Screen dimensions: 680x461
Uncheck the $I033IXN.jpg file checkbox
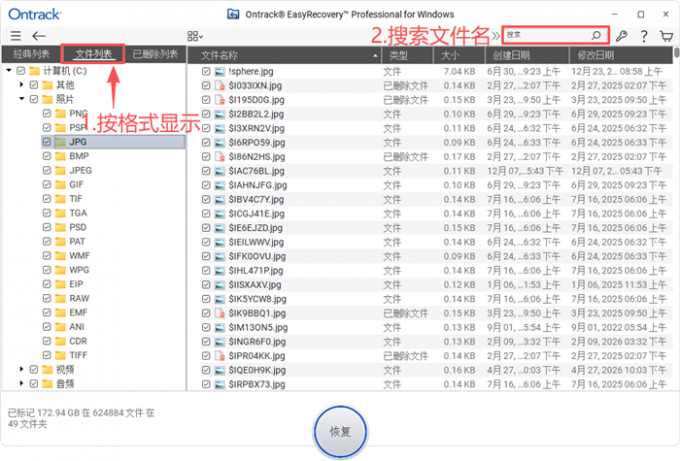206,85
